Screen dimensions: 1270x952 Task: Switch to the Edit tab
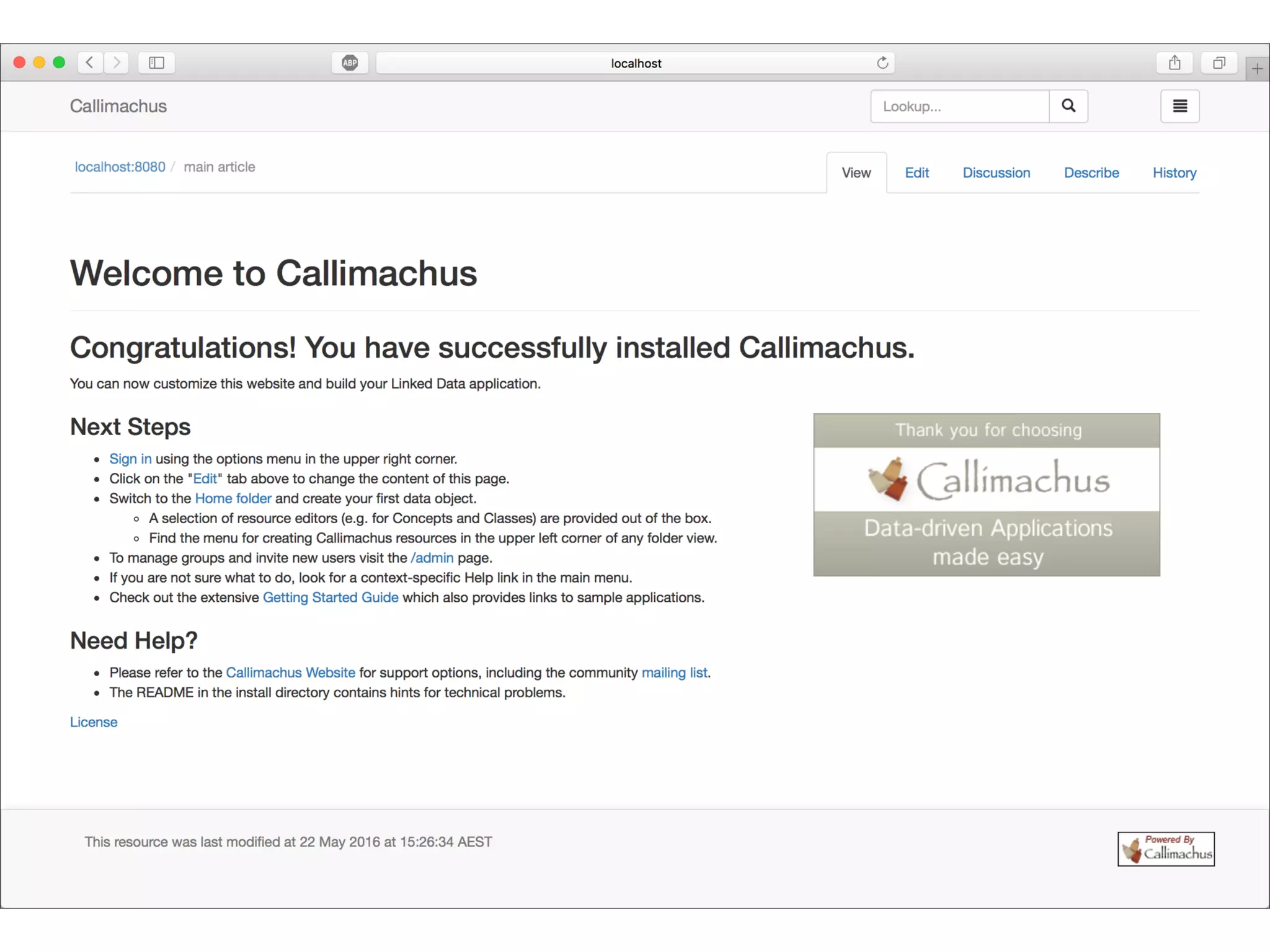click(917, 173)
